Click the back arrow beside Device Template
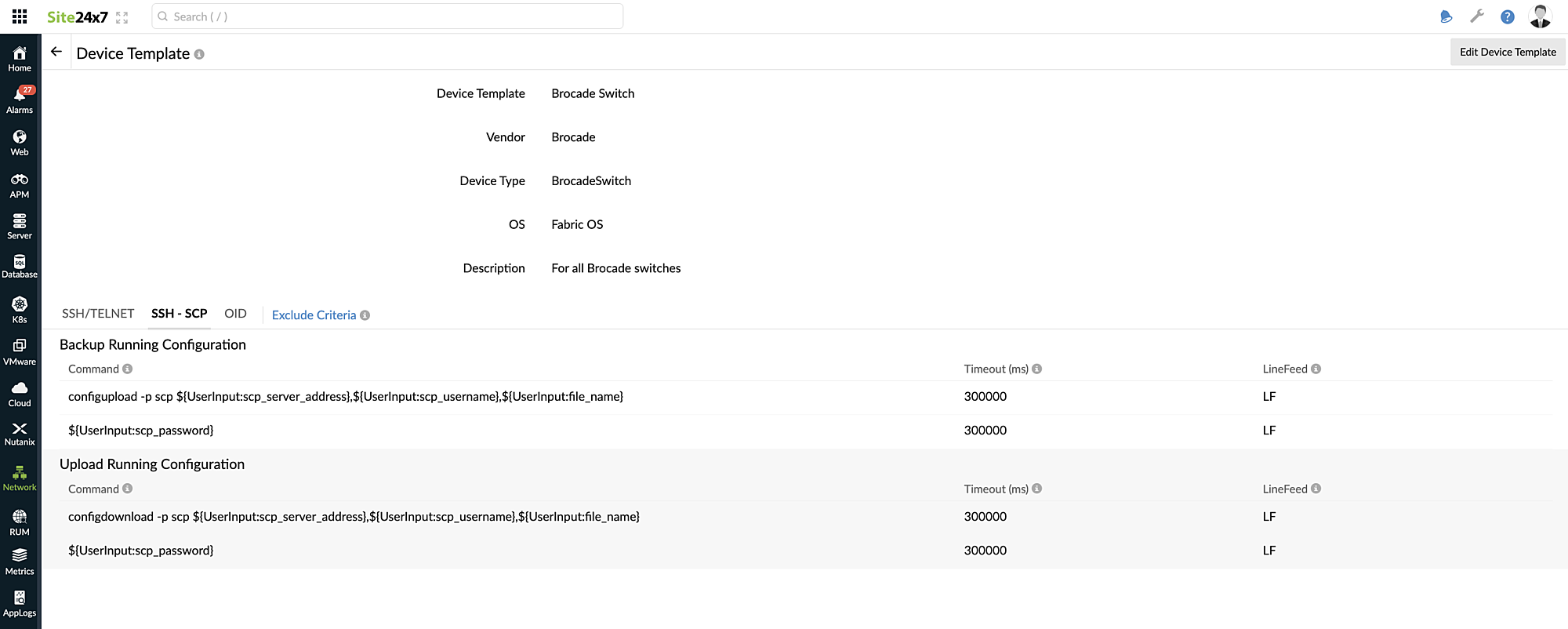This screenshot has height=629, width=1568. [56, 52]
